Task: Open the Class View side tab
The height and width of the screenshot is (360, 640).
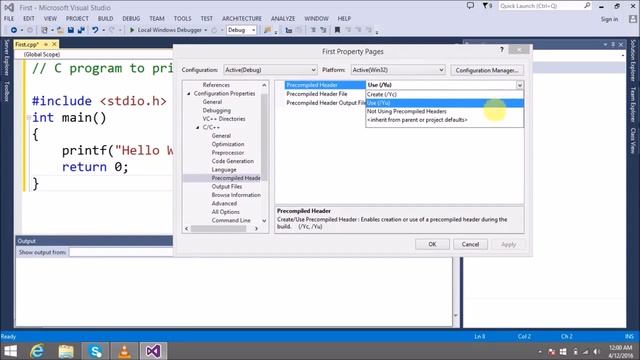Action: [633, 141]
